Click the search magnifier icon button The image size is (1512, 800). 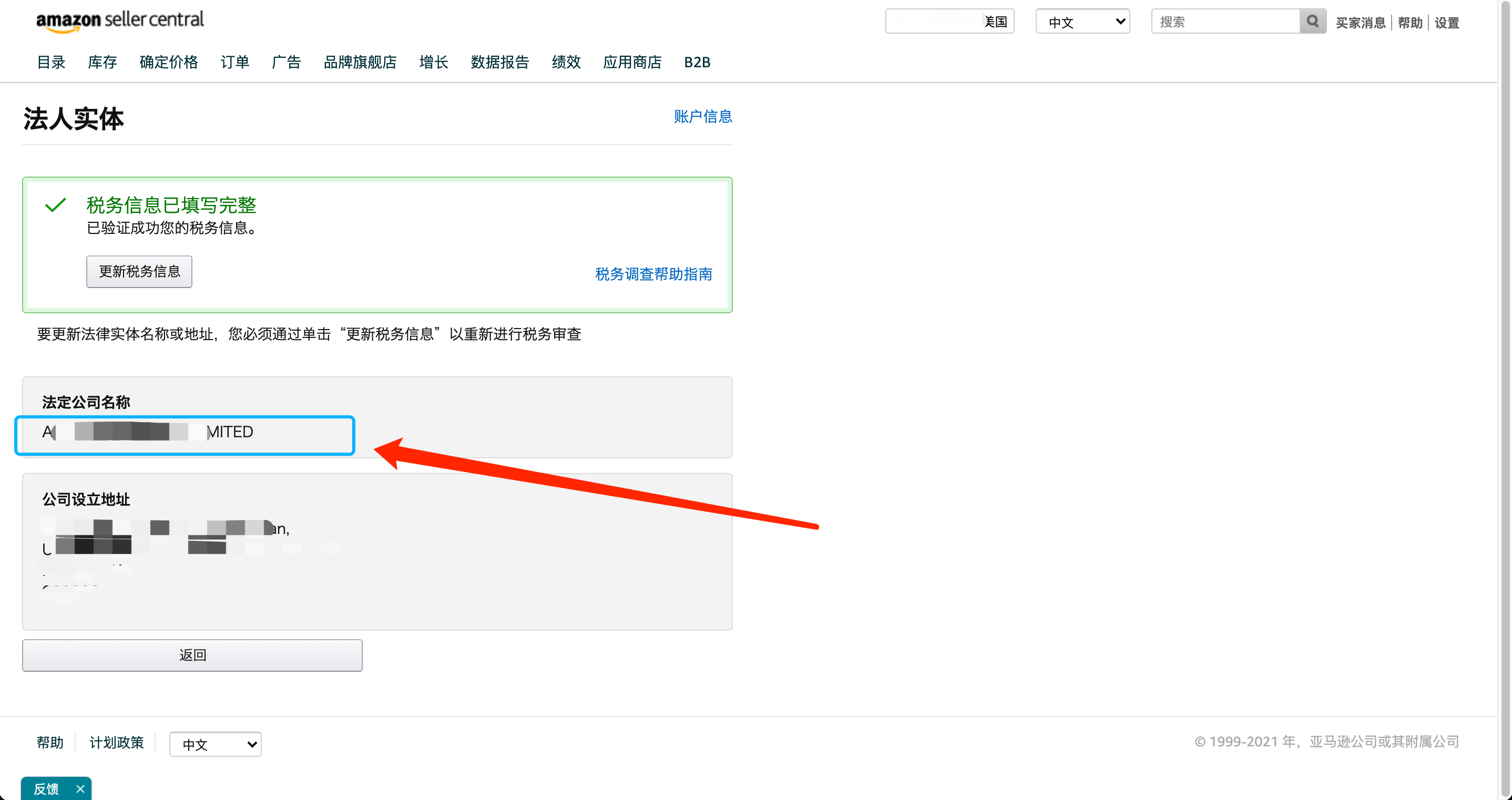[x=1312, y=22]
